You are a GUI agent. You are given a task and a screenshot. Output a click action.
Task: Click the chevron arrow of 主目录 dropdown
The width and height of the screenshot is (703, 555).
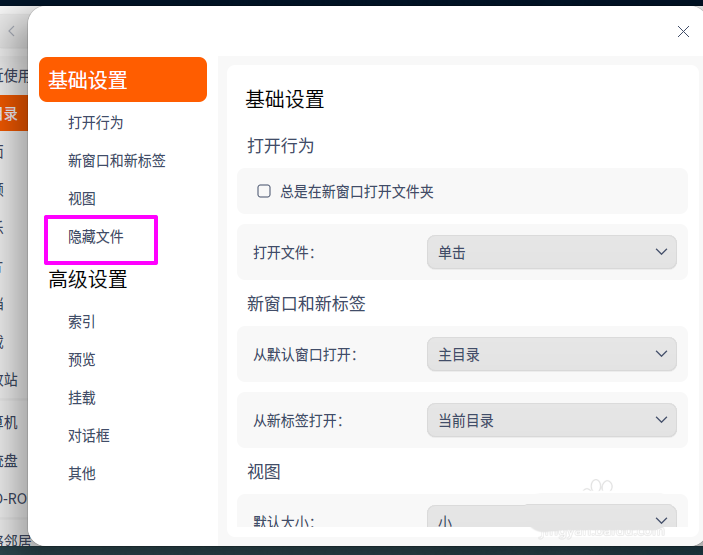click(661, 354)
